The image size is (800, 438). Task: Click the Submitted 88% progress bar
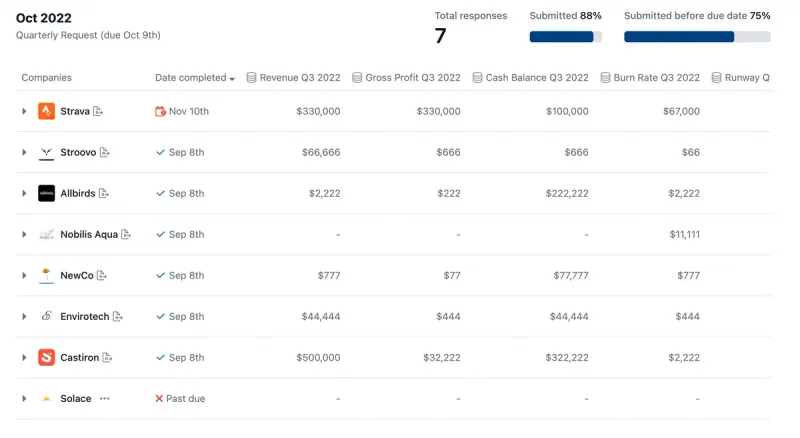(566, 37)
